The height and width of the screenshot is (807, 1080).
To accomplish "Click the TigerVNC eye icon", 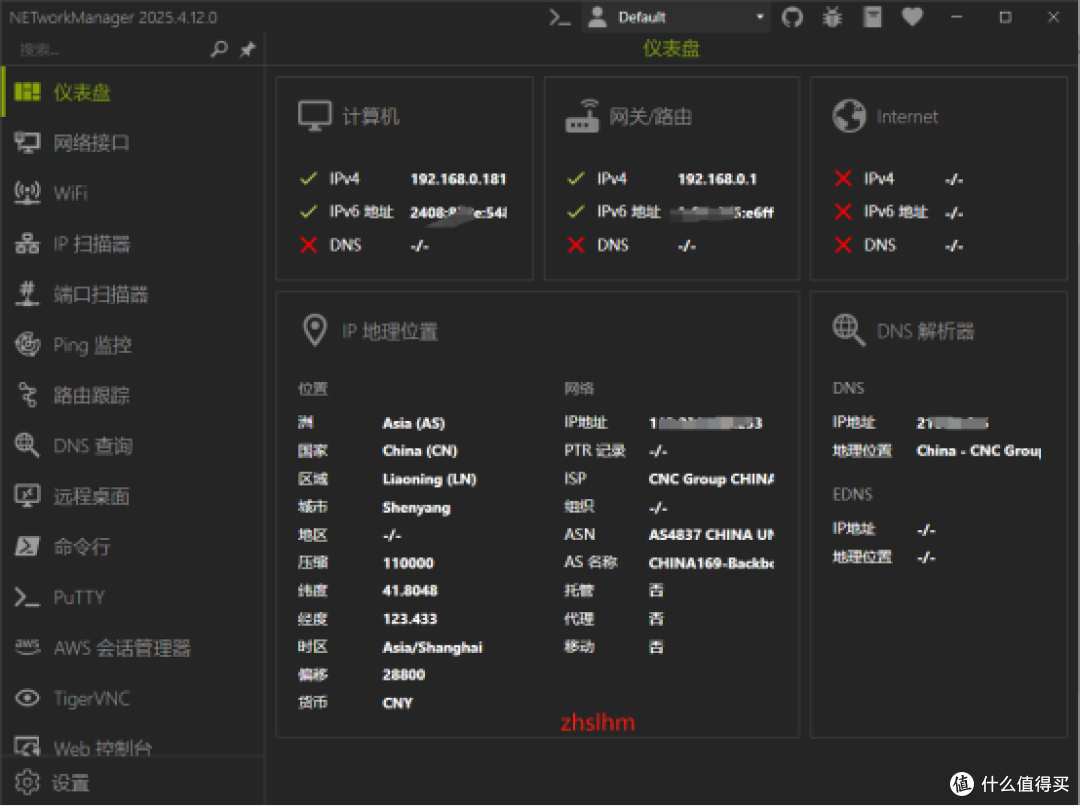I will point(28,698).
